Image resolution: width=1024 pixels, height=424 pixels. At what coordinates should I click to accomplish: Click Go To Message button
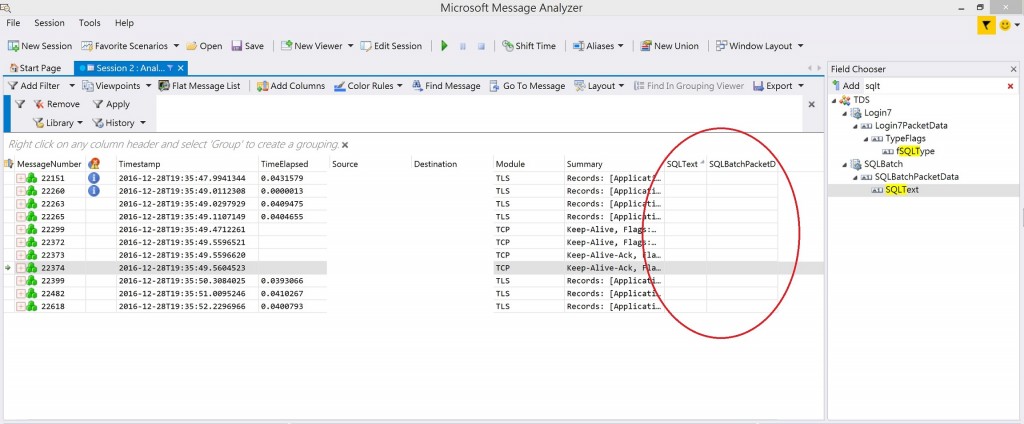tap(527, 86)
